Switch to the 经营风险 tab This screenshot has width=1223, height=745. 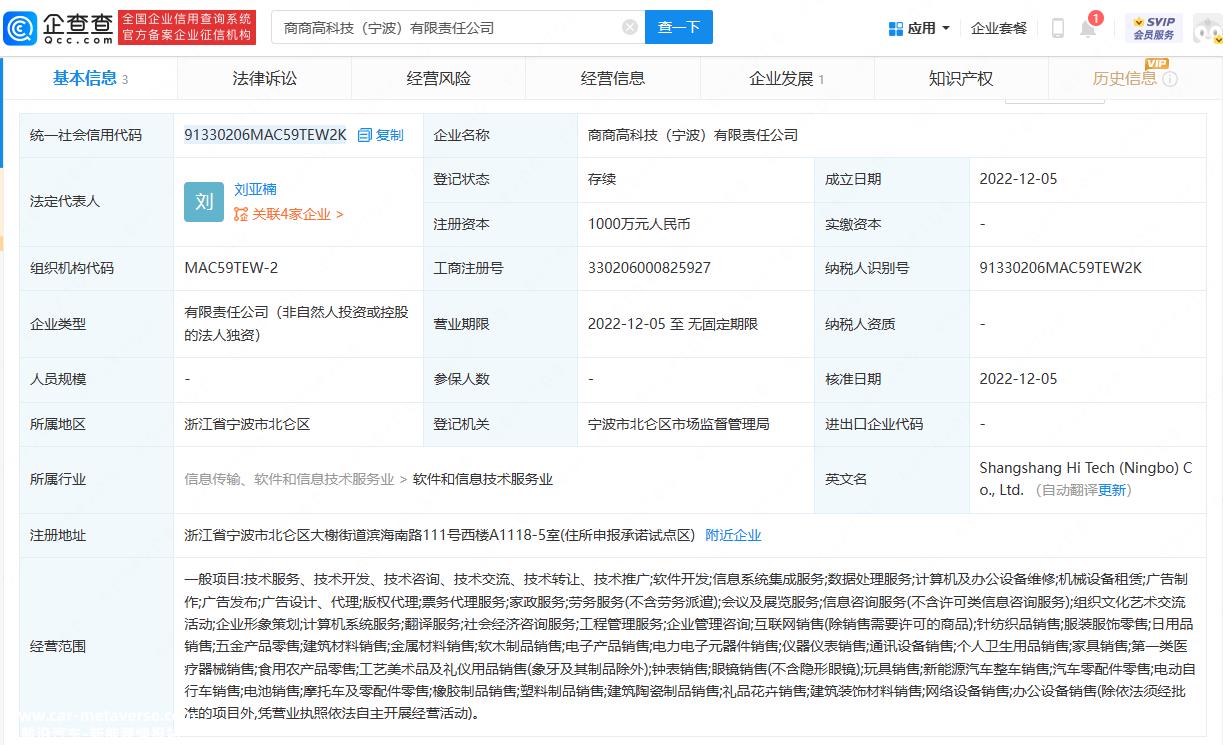point(439,78)
